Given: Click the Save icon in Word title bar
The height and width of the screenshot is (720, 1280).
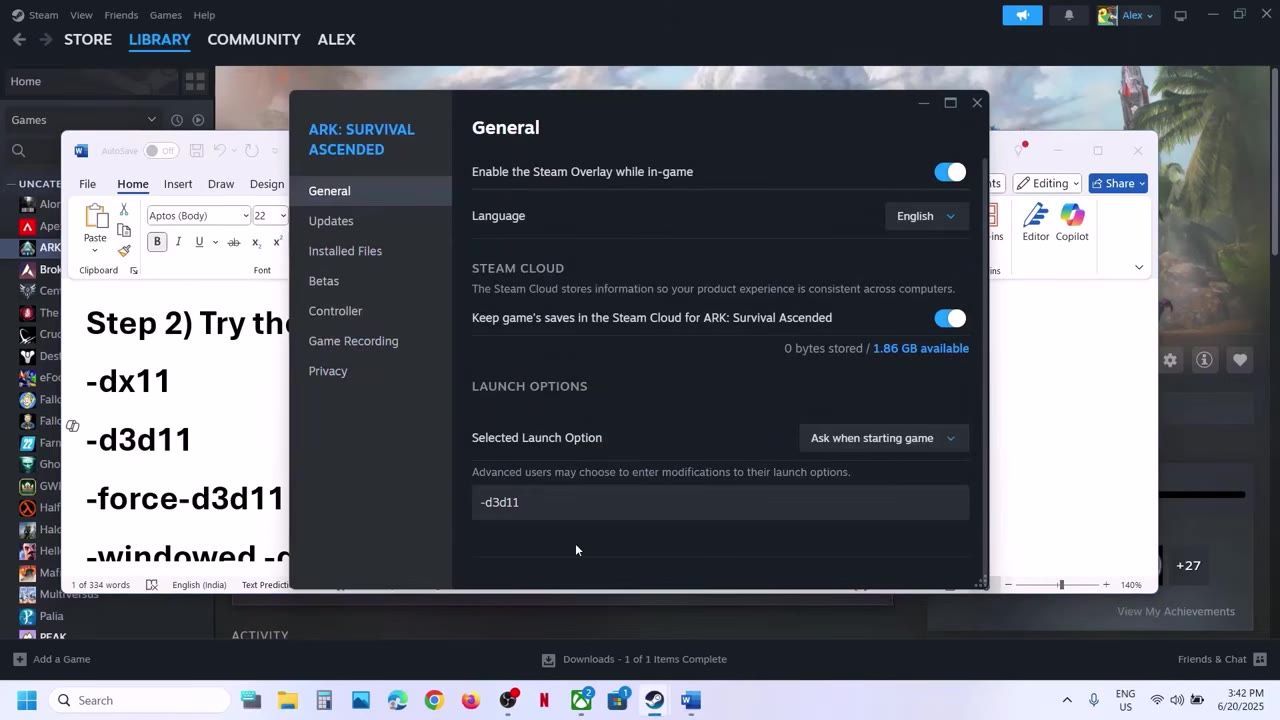Looking at the screenshot, I should click(197, 151).
